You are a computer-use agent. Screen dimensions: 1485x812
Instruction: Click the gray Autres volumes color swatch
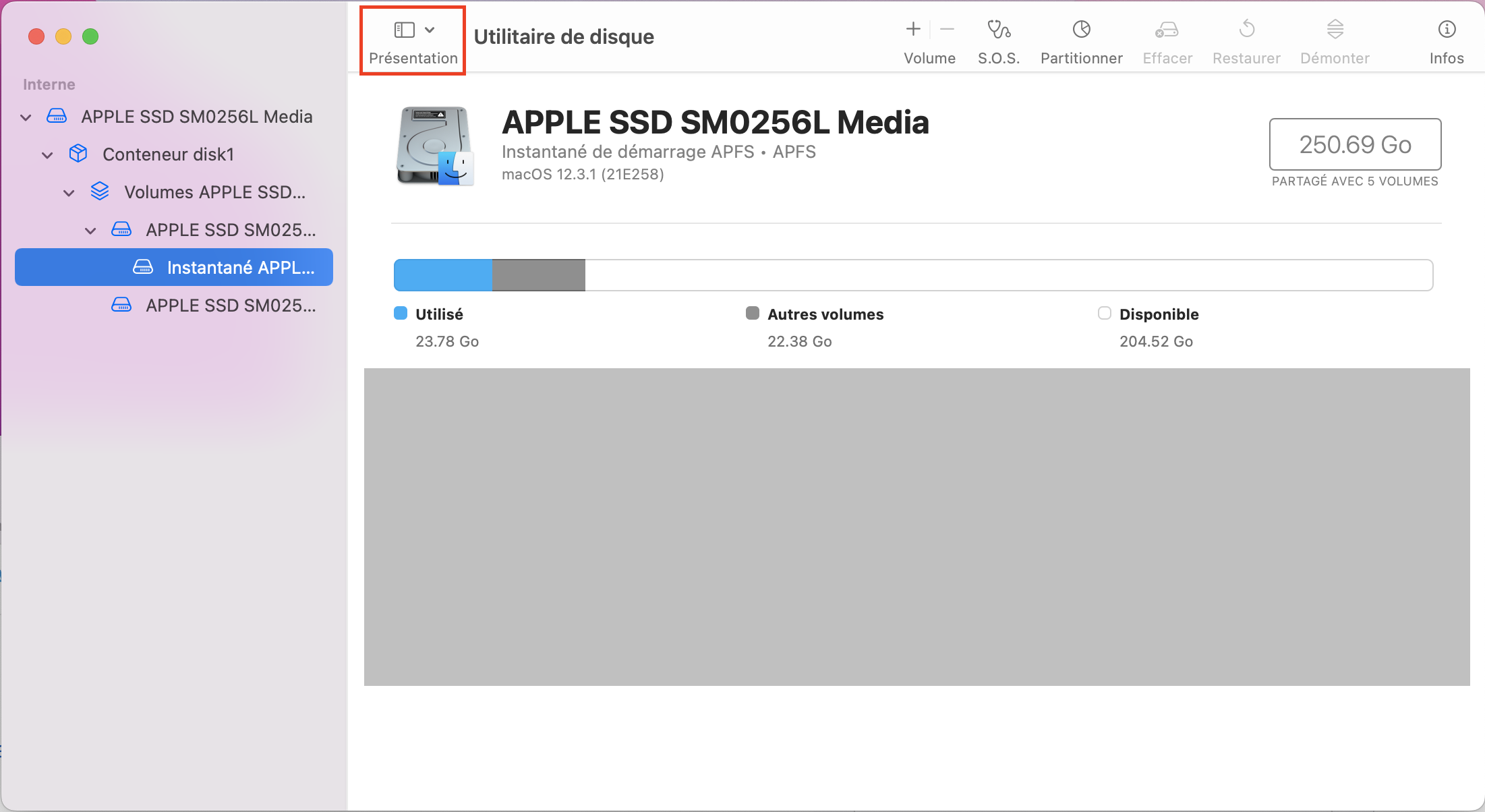(x=753, y=313)
